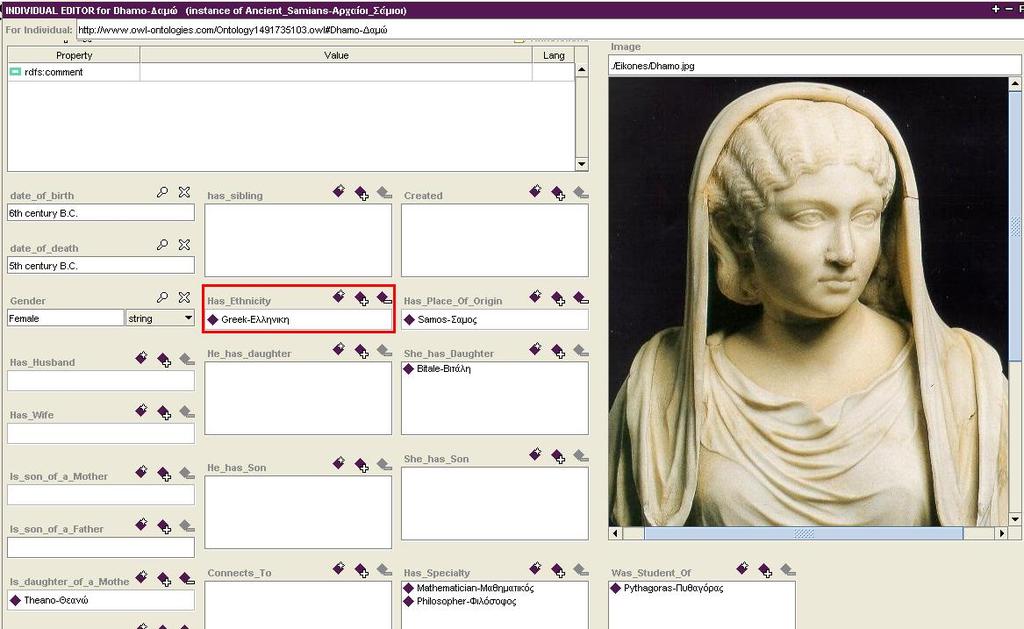Screen dimensions: 1024x629
Task: Add existing instance to has_sibling
Action: pos(361,193)
